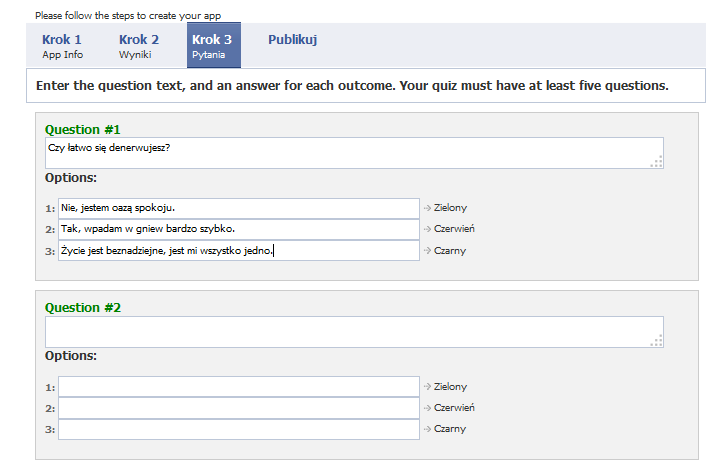Click the Question #2 text area
Viewport: 722px width, 468px height.
[x=354, y=332]
